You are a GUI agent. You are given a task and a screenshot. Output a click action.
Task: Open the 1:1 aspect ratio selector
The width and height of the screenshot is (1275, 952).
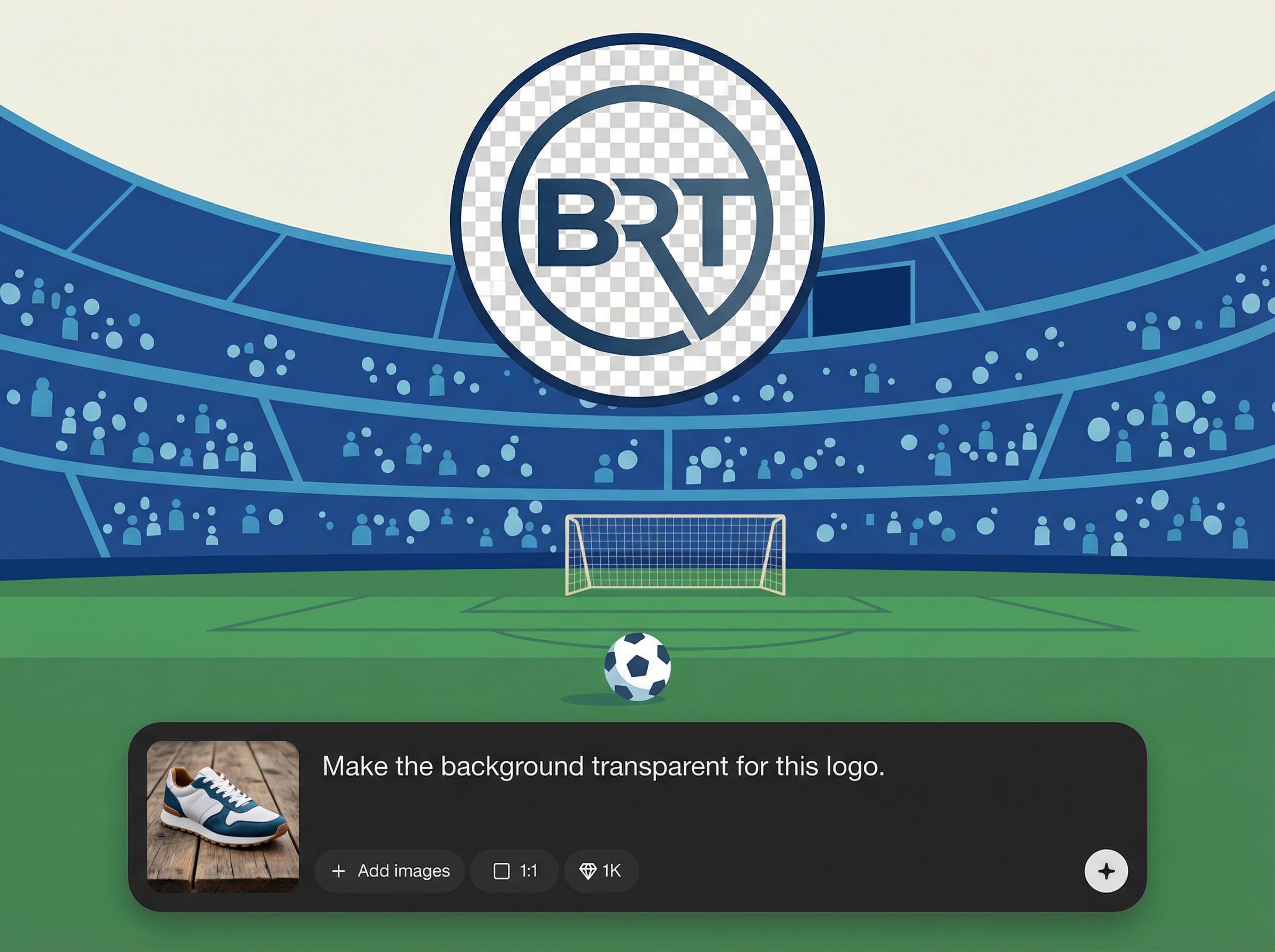(514, 871)
